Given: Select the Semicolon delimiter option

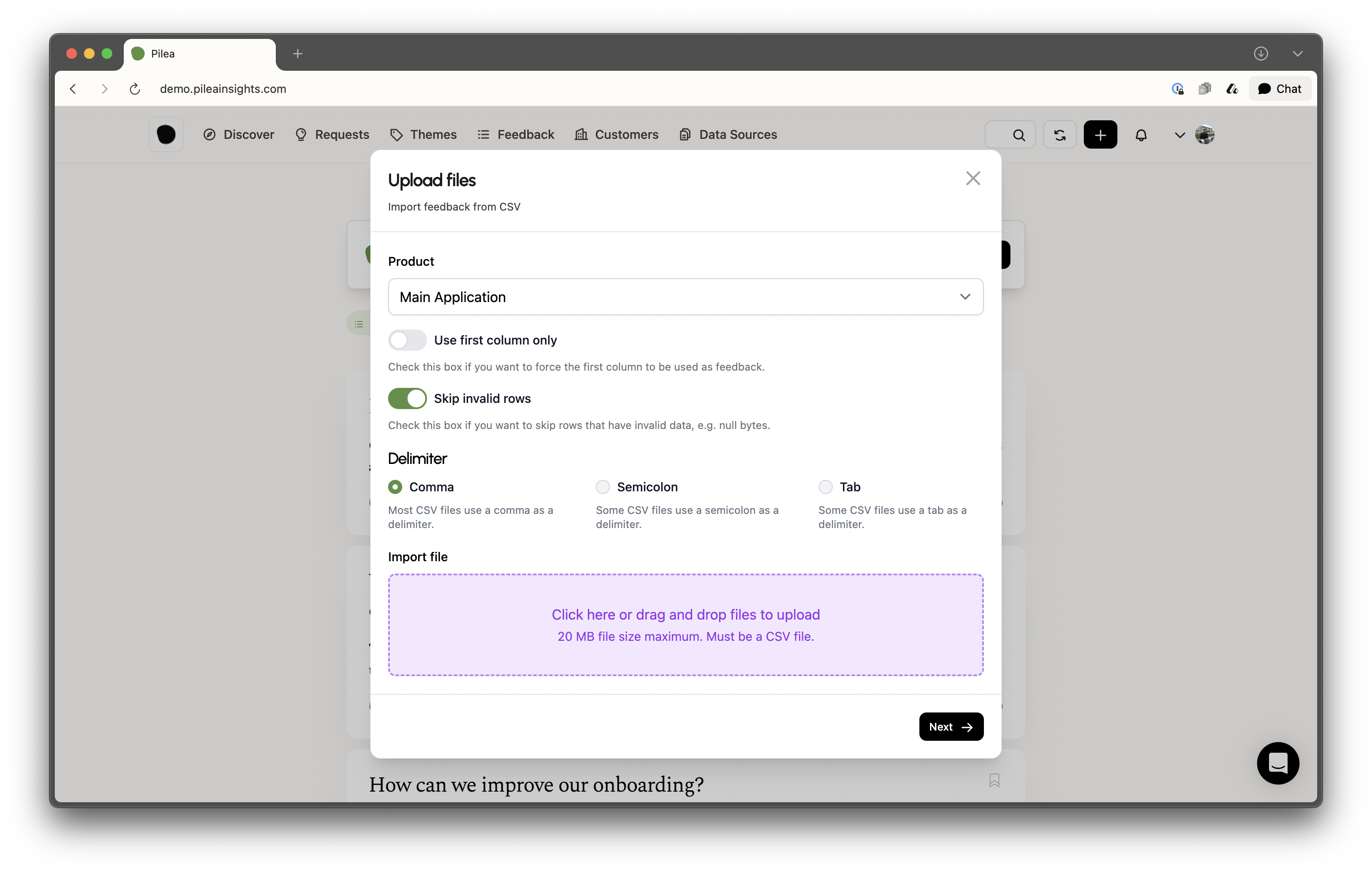Looking at the screenshot, I should pyautogui.click(x=603, y=487).
